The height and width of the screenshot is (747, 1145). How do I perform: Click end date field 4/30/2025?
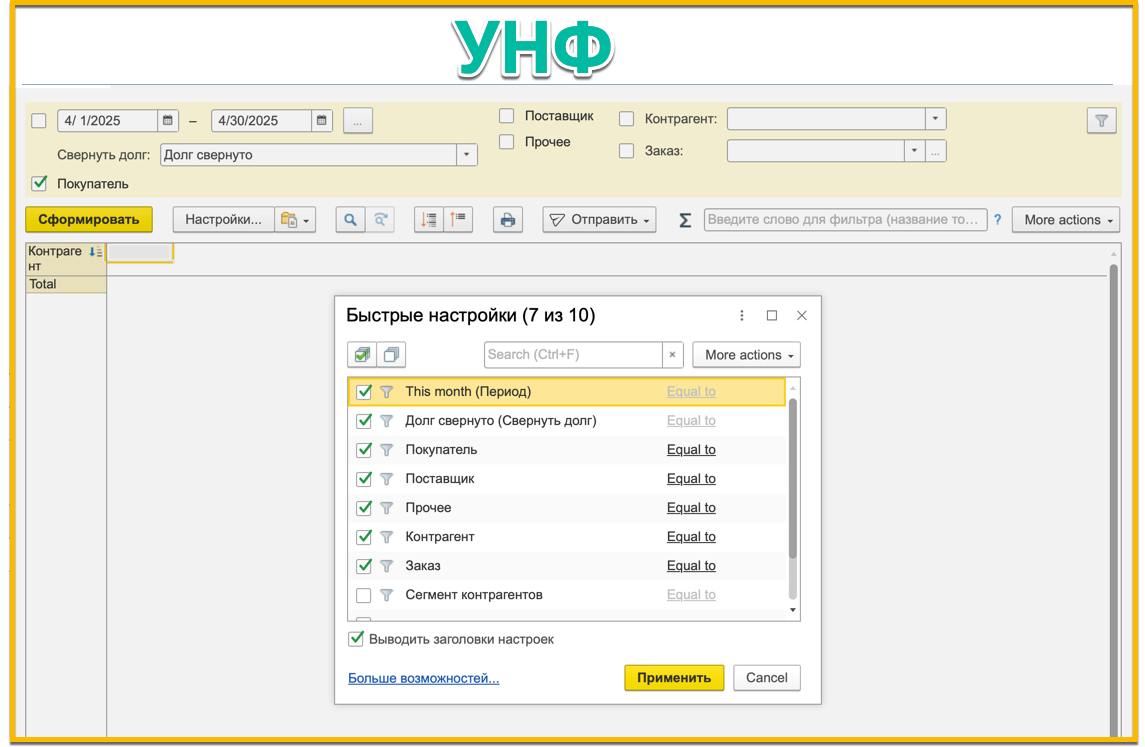tap(262, 120)
